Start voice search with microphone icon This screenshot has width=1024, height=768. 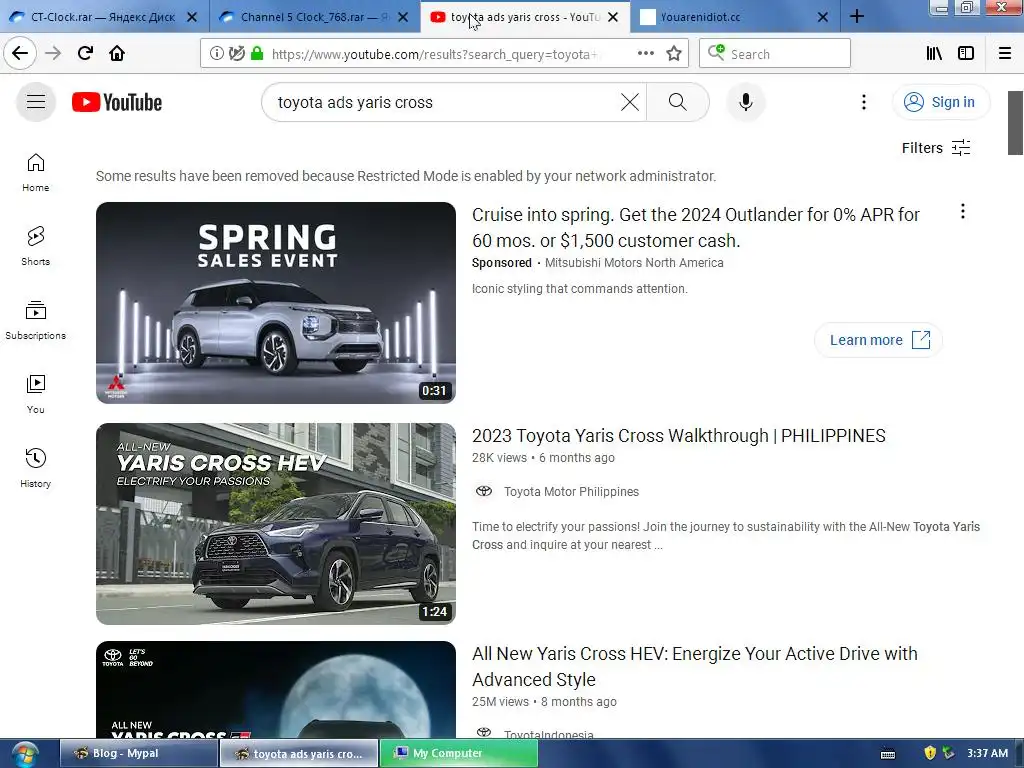pyautogui.click(x=746, y=102)
